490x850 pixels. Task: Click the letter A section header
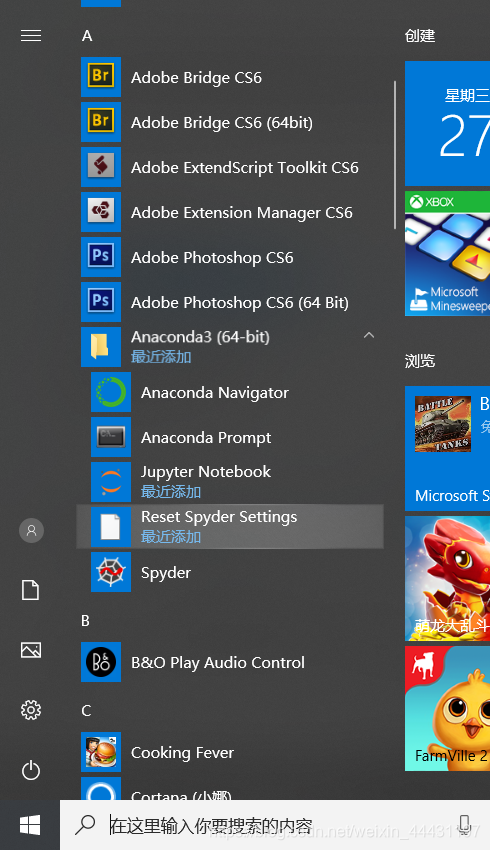click(87, 36)
